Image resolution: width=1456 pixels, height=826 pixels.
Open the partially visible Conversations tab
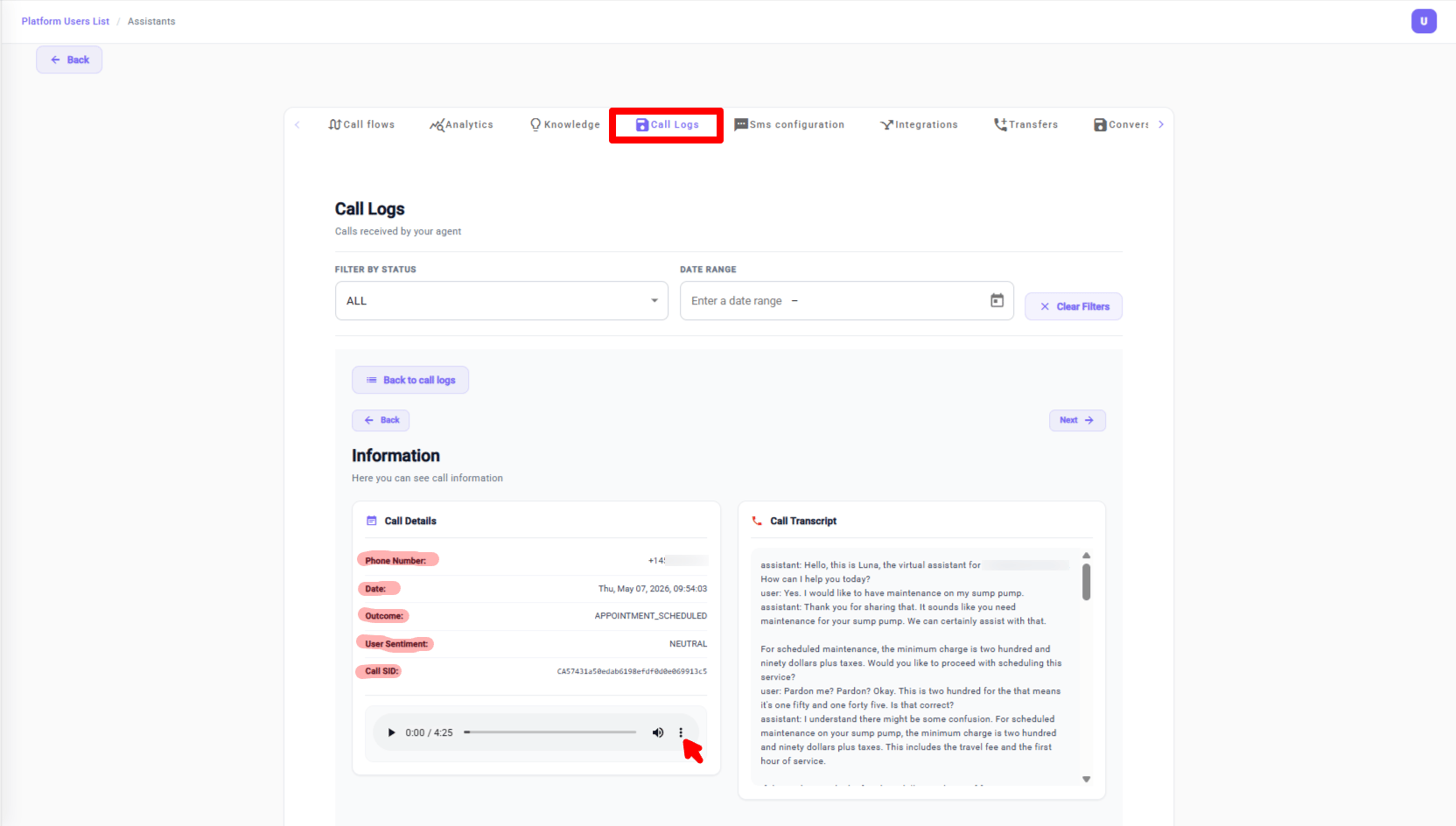tap(1121, 125)
